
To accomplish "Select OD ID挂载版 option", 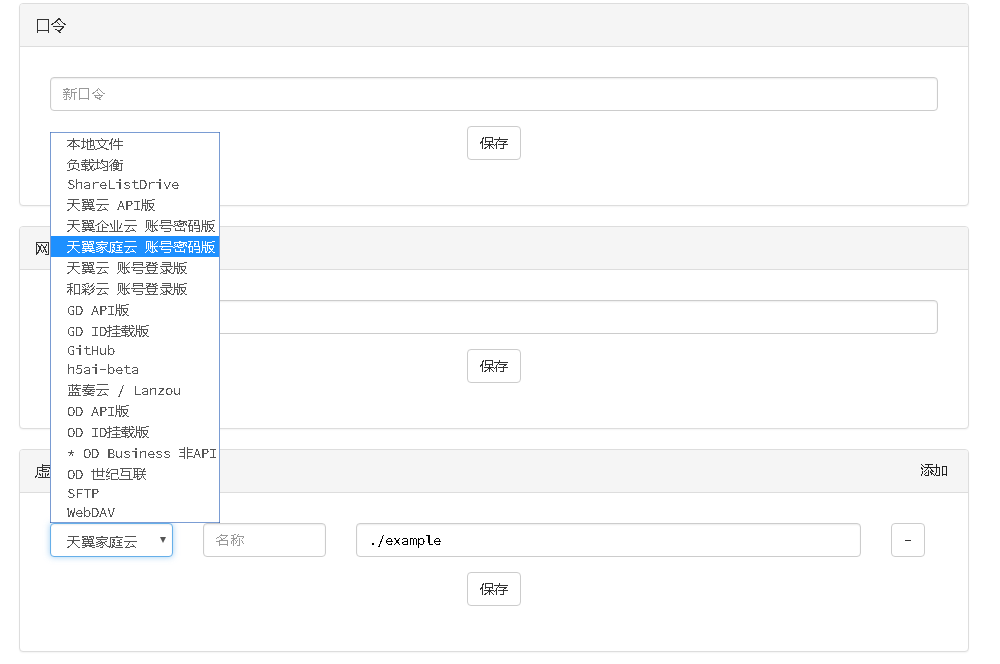I will tap(135, 432).
